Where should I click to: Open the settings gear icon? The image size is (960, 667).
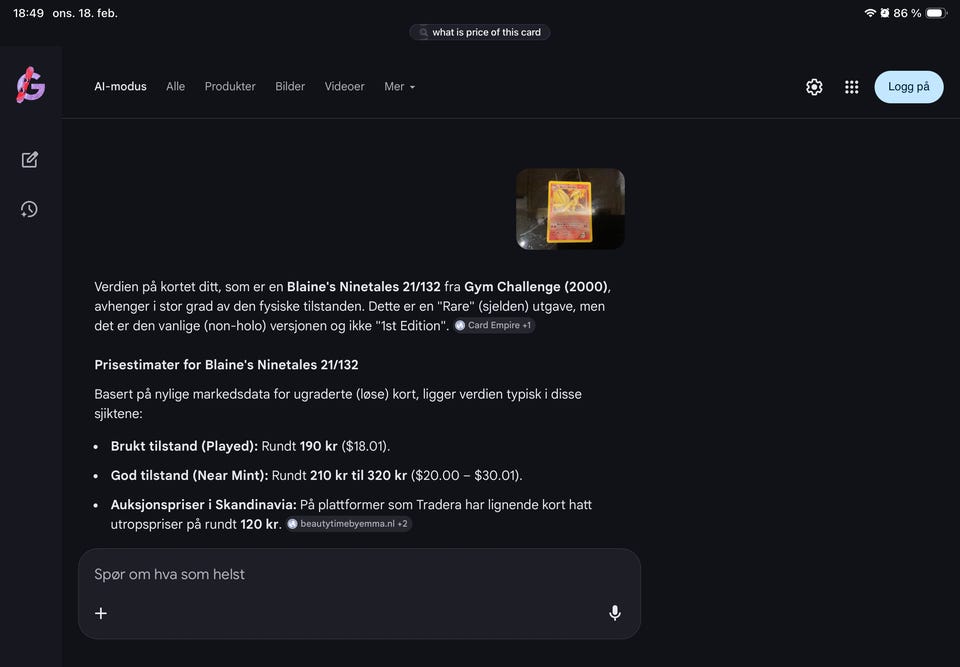coord(814,87)
